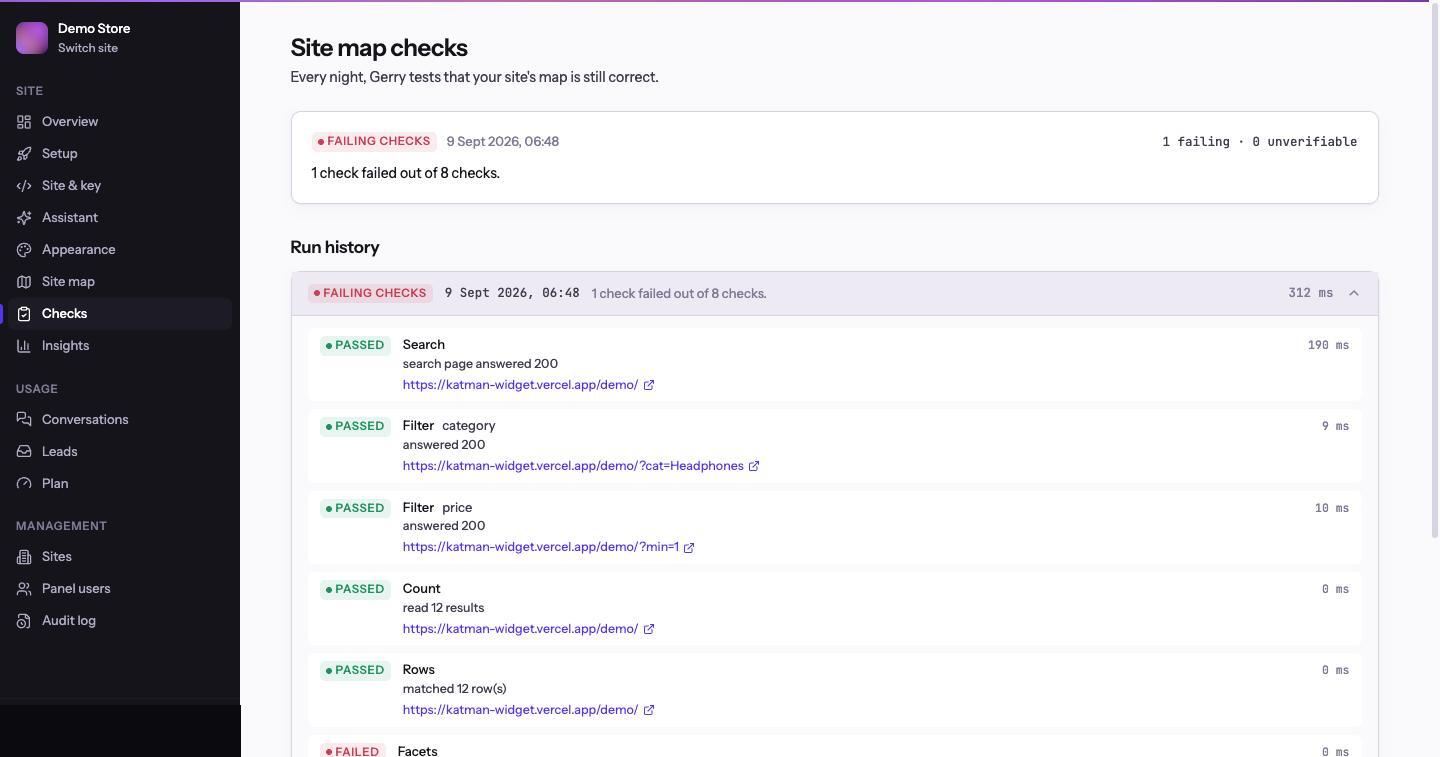Click 'read 12 results' text
Image resolution: width=1440 pixels, height=757 pixels.
pos(443,608)
